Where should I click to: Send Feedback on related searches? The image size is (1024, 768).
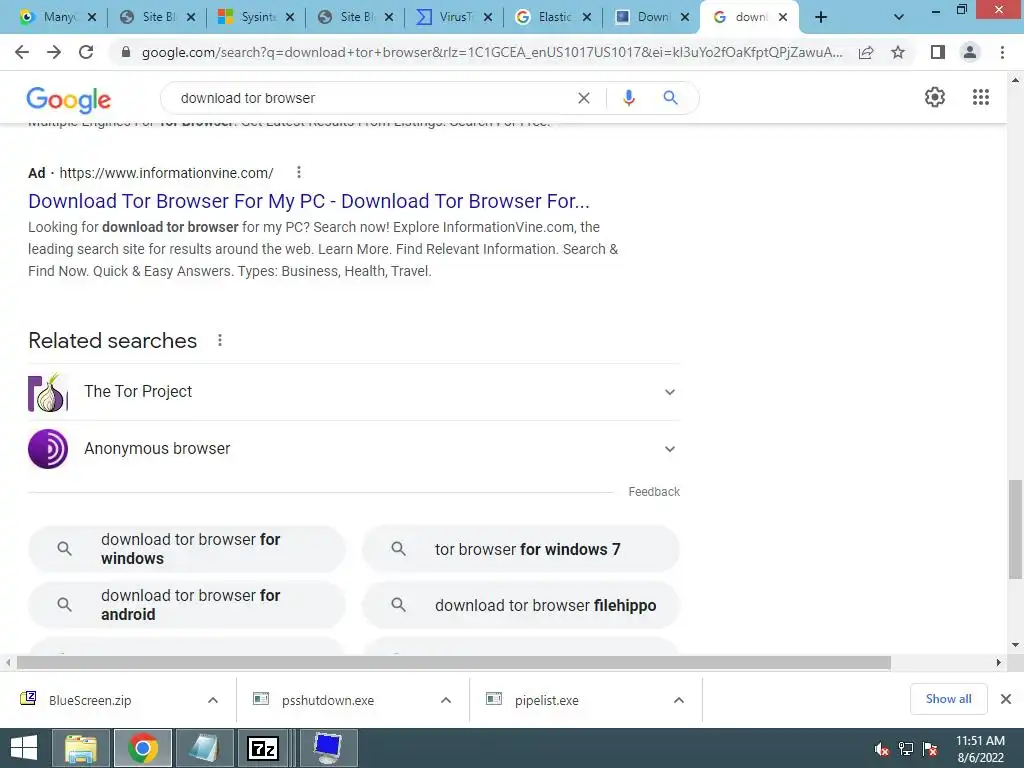[654, 492]
